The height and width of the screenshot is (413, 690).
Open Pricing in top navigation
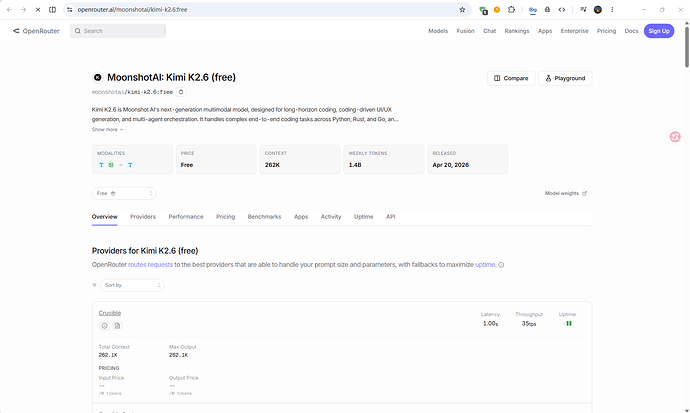606,31
